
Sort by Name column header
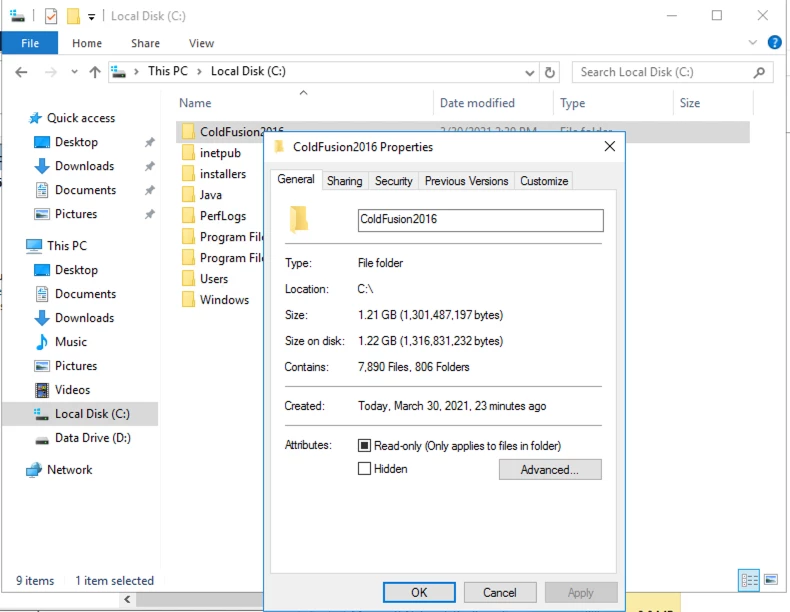click(x=195, y=103)
